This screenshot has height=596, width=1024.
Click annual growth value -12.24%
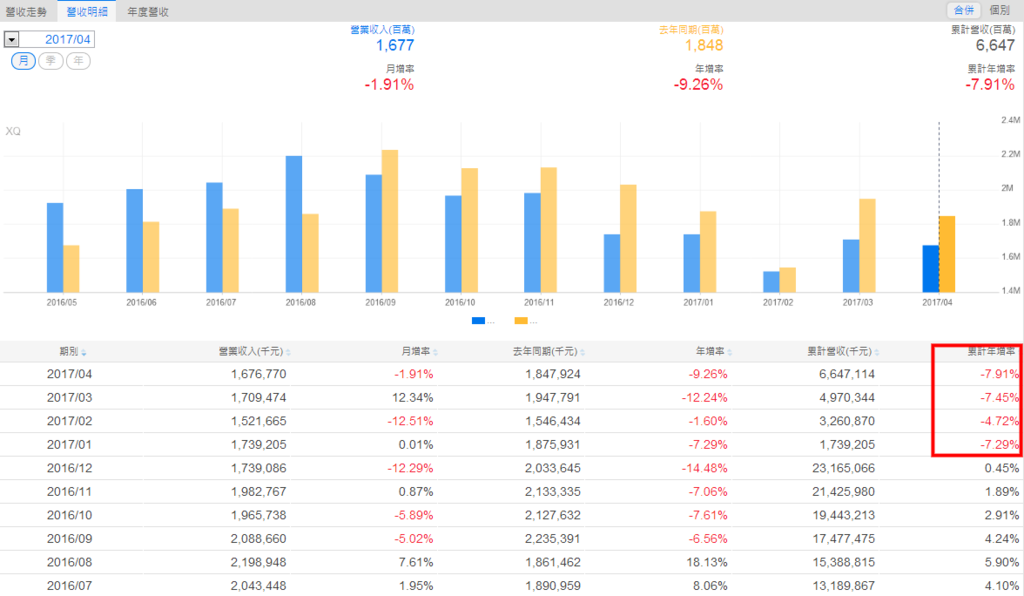click(705, 398)
